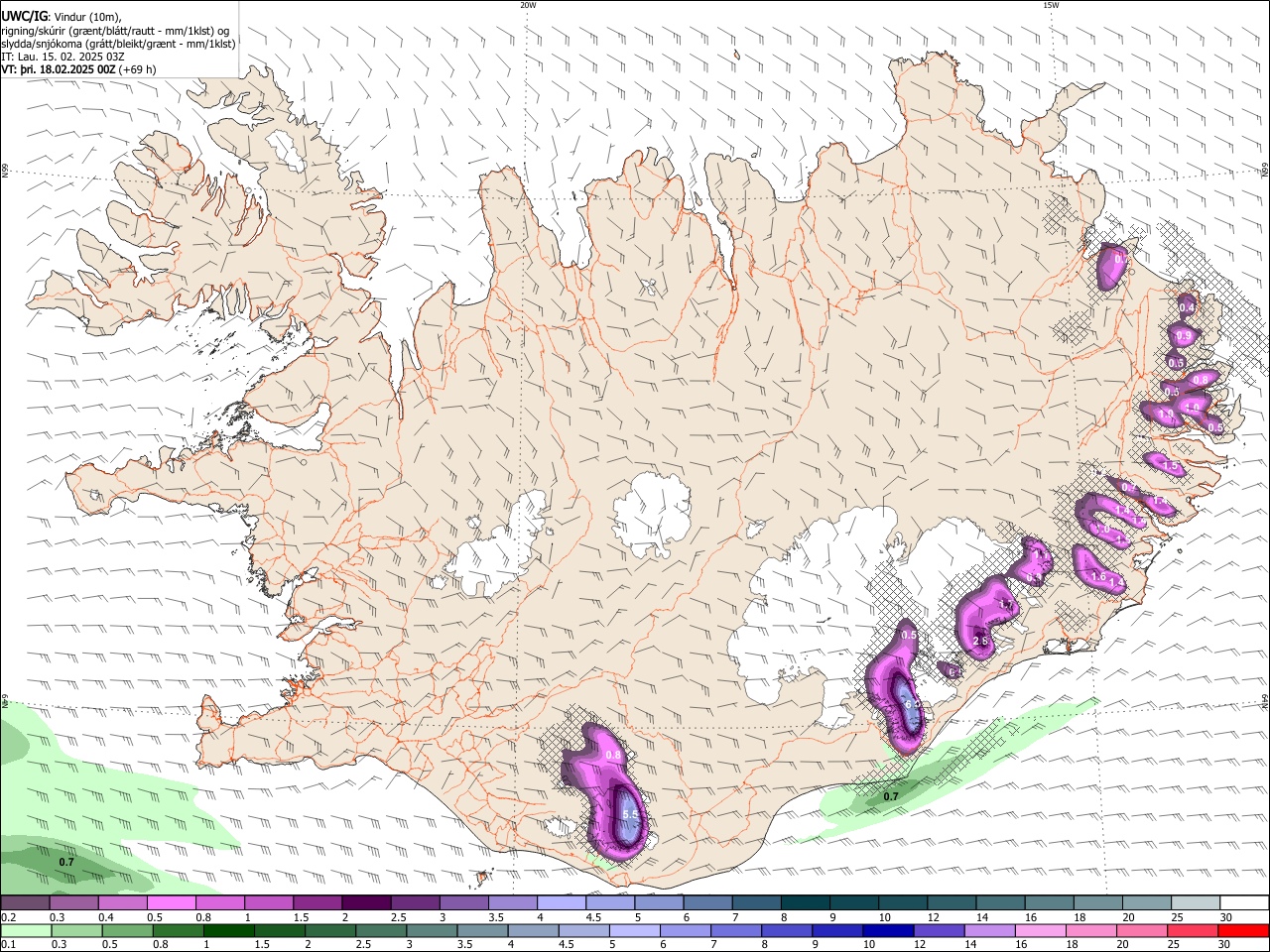Click the 0.2 label in top legend row
Viewport: 1270px width, 952px height.
(x=8, y=917)
